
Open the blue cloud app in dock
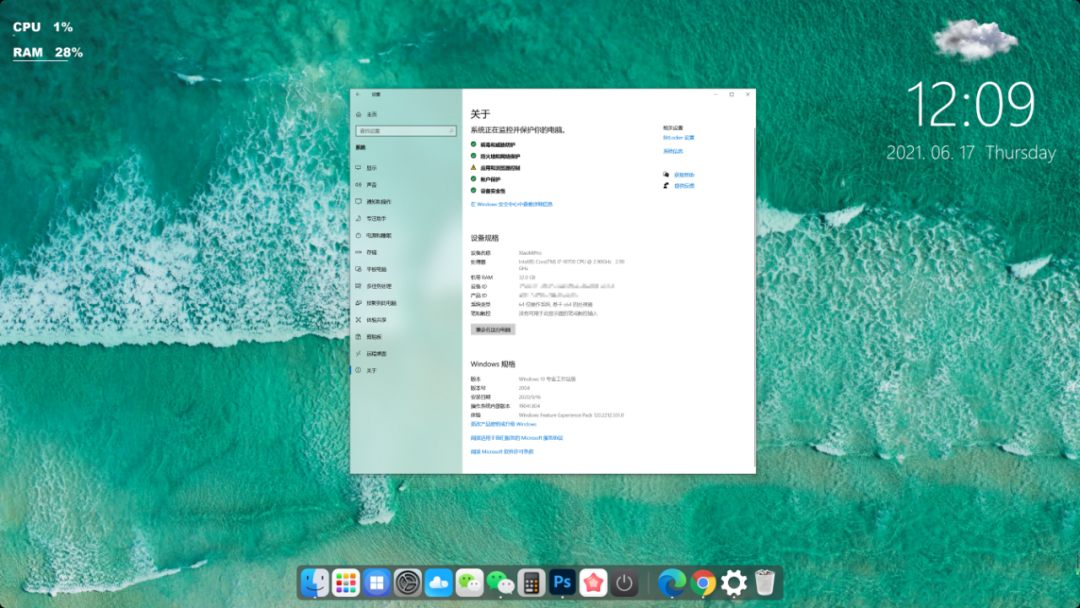439,583
